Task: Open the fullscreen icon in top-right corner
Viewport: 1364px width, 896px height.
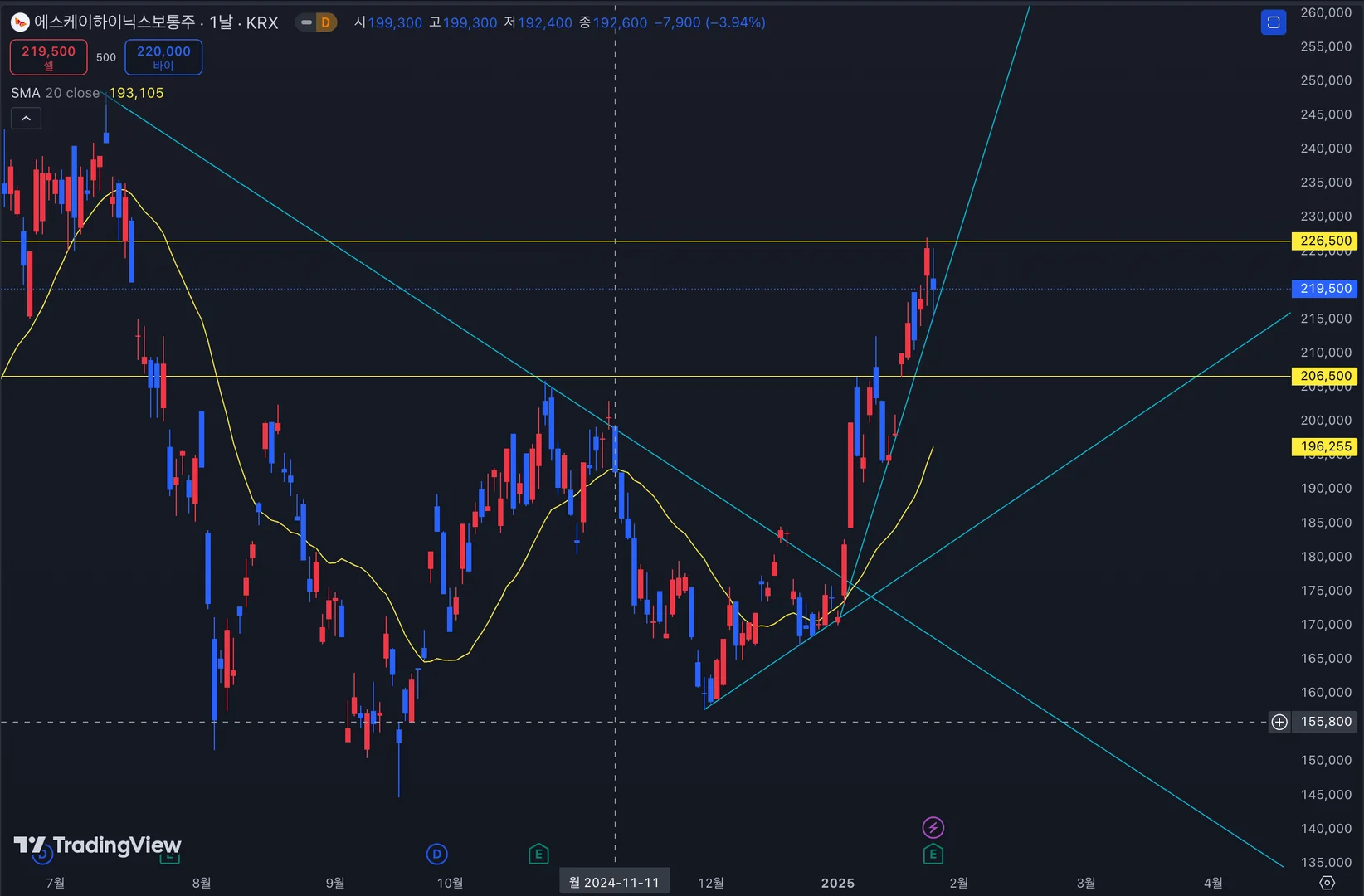Action: tap(1274, 22)
